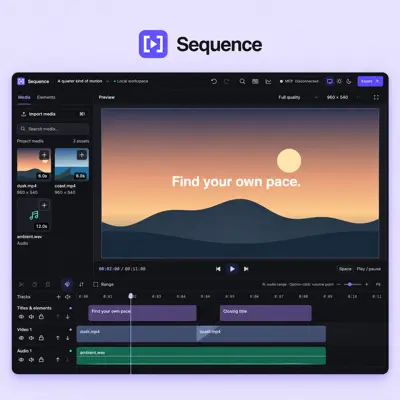
Task: Adjust the timeline zoom slider
Action: pos(352,284)
